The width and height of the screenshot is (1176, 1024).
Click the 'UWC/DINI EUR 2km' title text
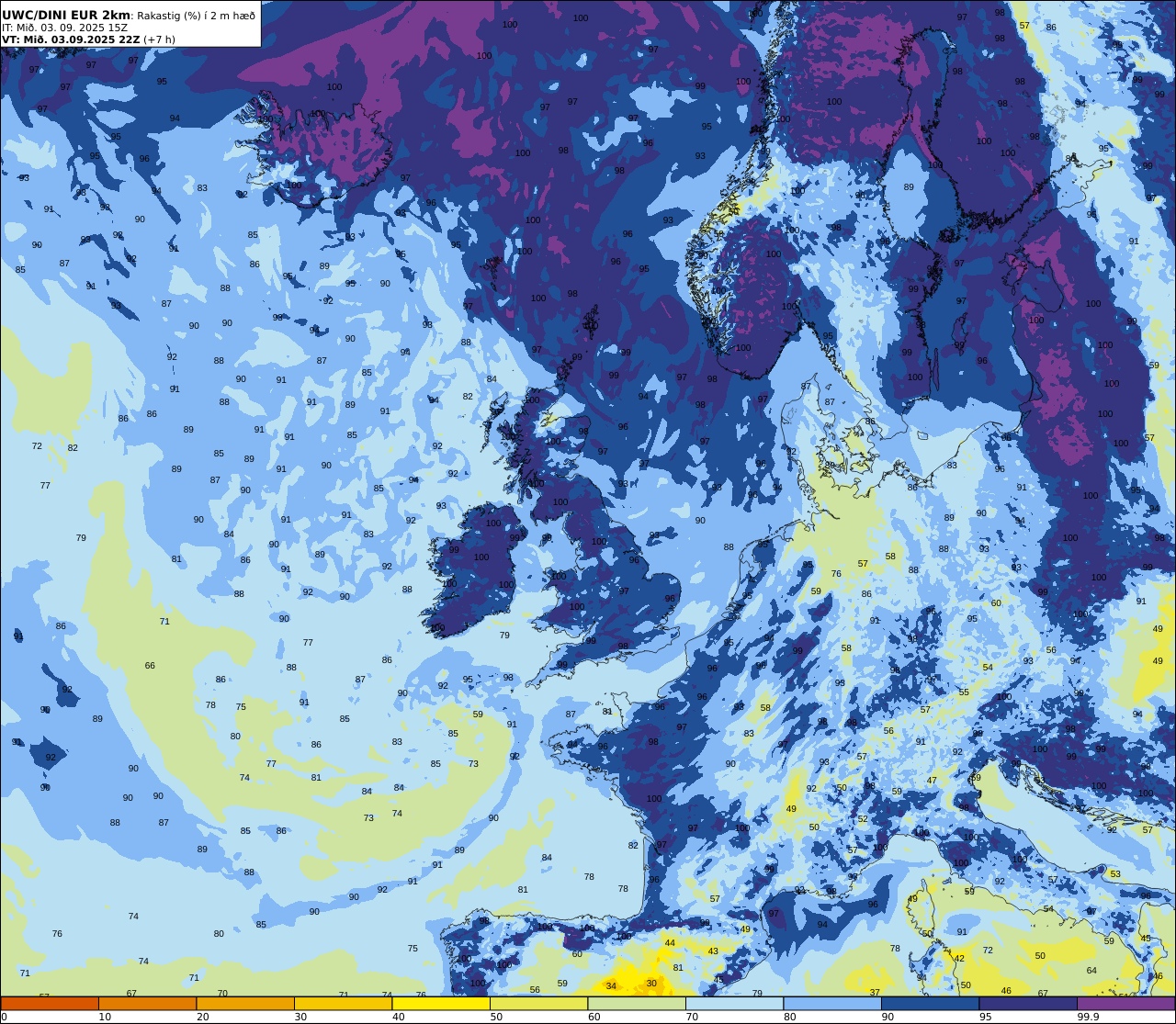[x=66, y=15]
